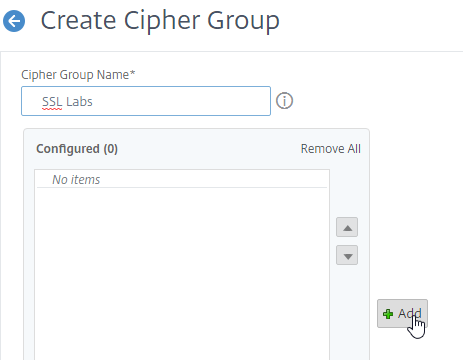Click the "(0)" count next to Configured
The width and height of the screenshot is (463, 360).
(111, 149)
